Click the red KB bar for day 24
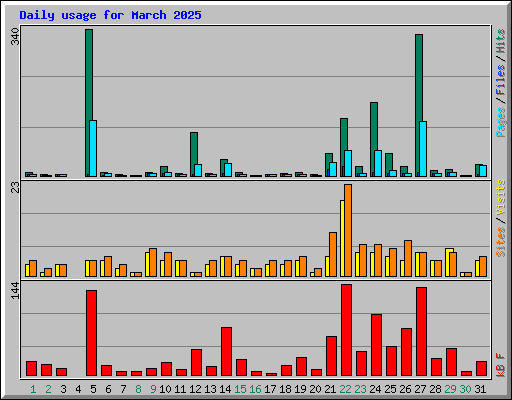This screenshot has width=512, height=400. [377, 345]
